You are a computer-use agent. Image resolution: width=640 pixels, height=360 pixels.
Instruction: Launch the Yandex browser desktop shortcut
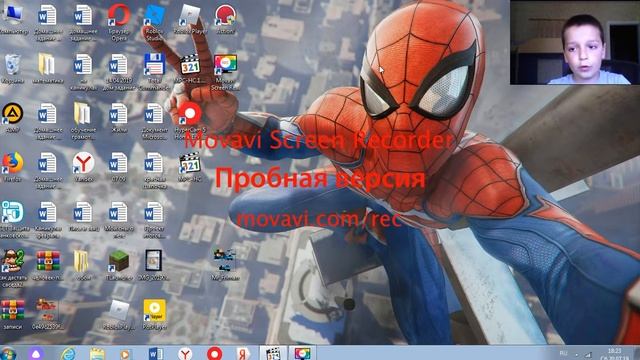[x=83, y=167]
